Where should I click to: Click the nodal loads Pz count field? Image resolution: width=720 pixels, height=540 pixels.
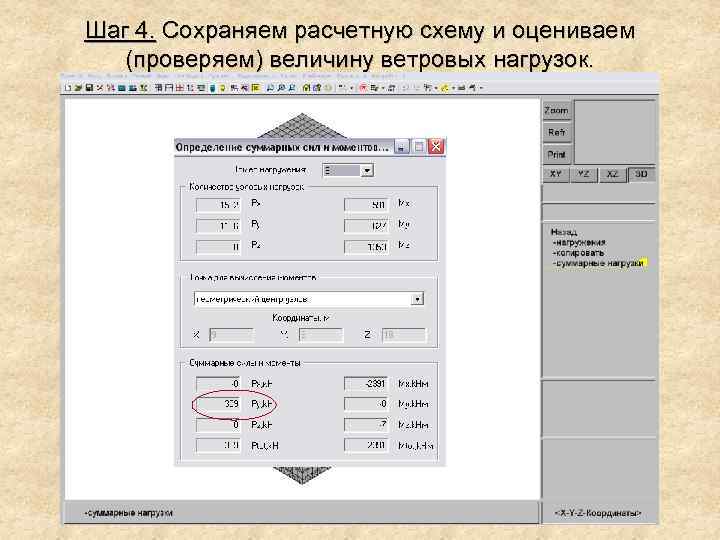218,247
